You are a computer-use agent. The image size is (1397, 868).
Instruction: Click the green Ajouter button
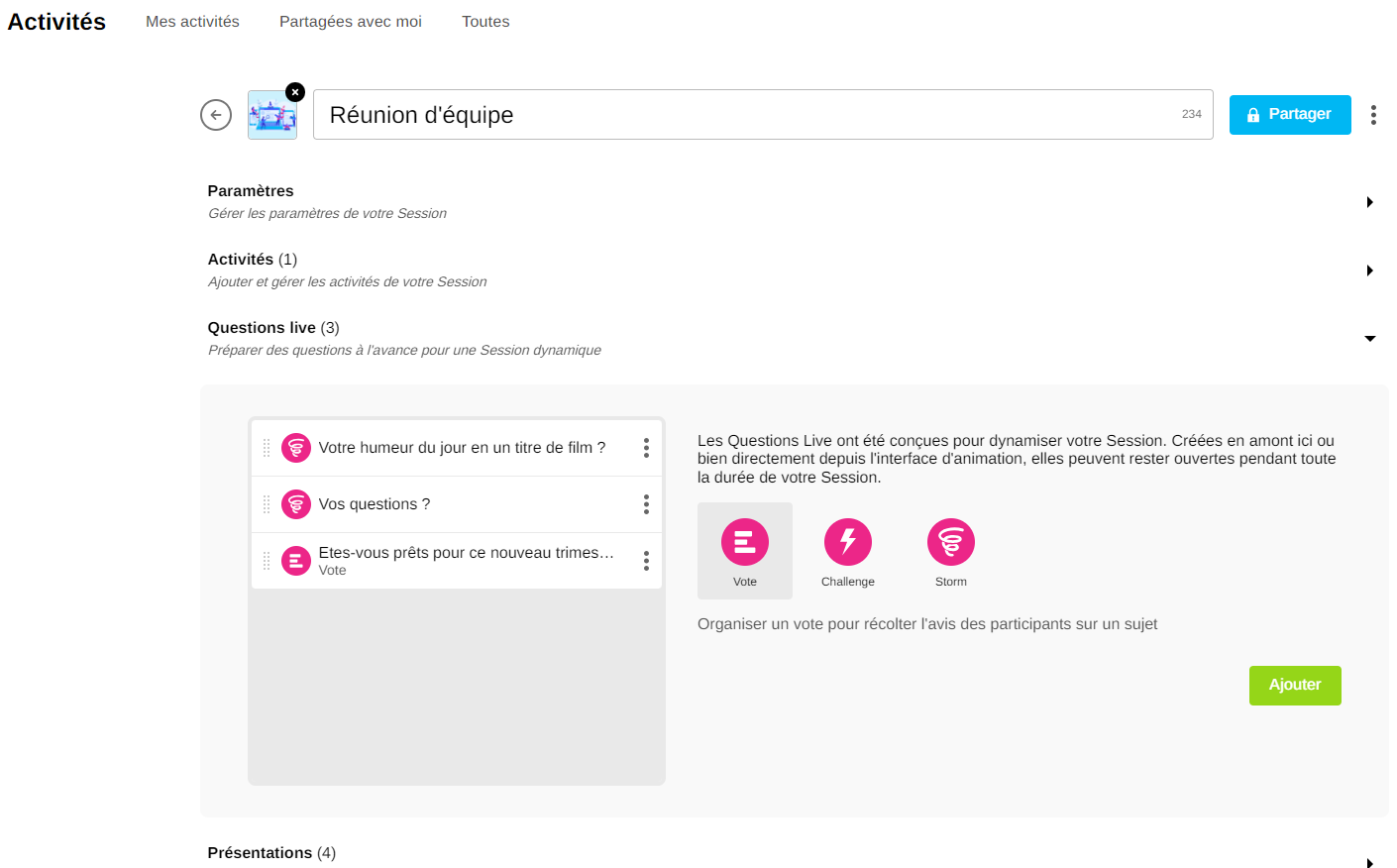(1294, 686)
